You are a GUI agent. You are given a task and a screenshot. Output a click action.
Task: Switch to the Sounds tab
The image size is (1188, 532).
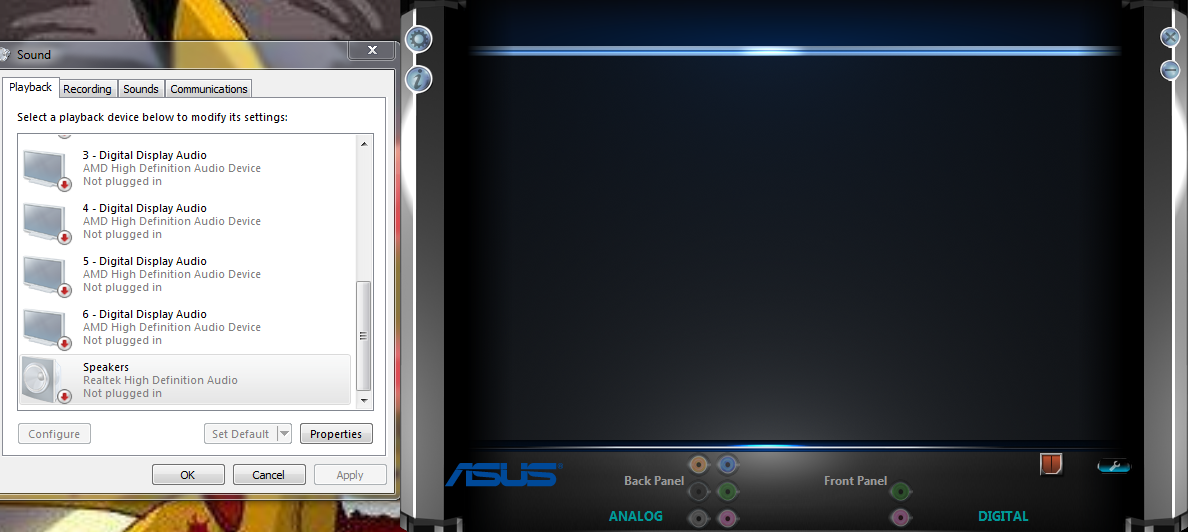click(141, 89)
